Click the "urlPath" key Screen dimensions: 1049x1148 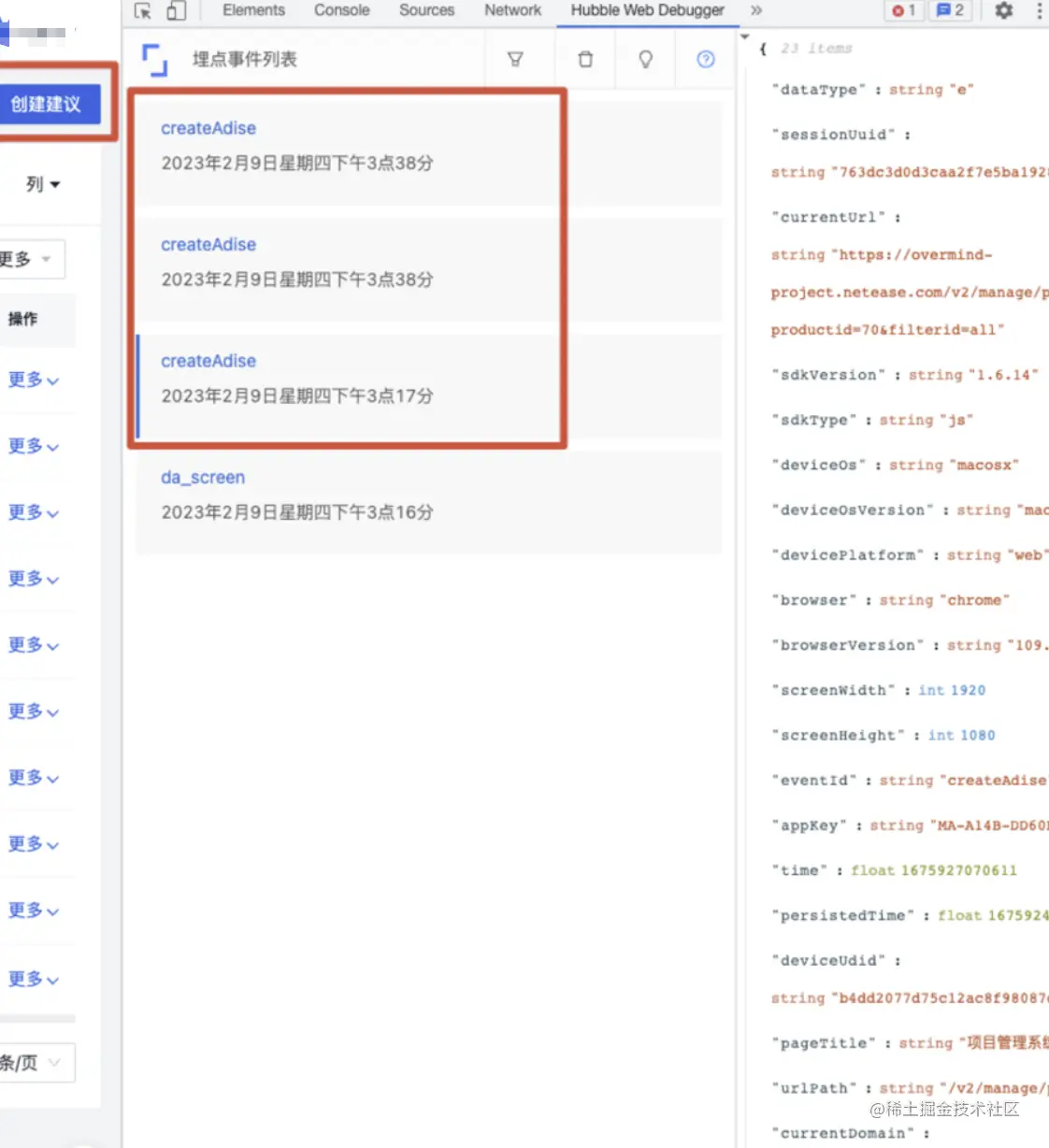pyautogui.click(x=815, y=1088)
